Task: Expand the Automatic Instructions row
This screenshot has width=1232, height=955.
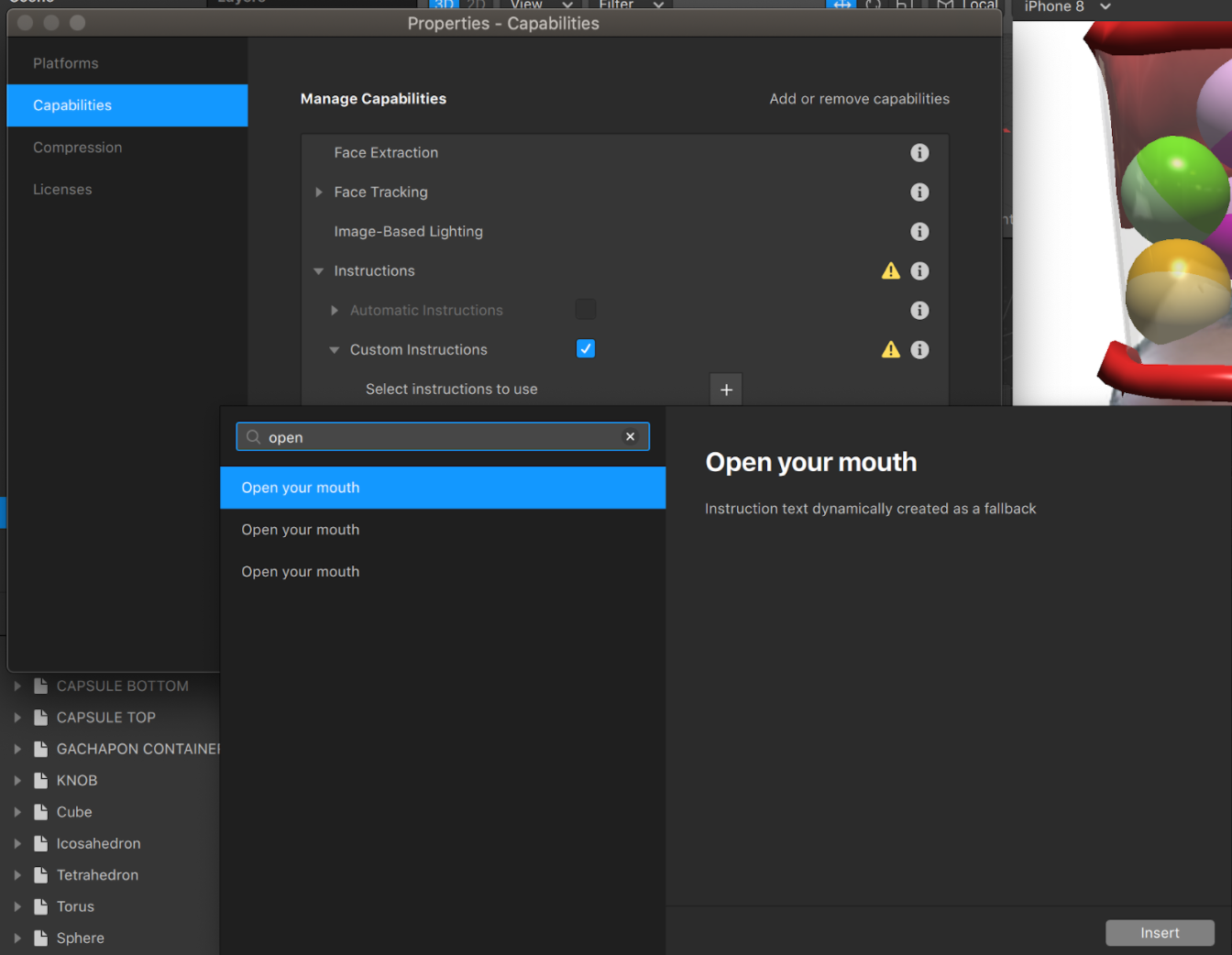Action: 335,311
